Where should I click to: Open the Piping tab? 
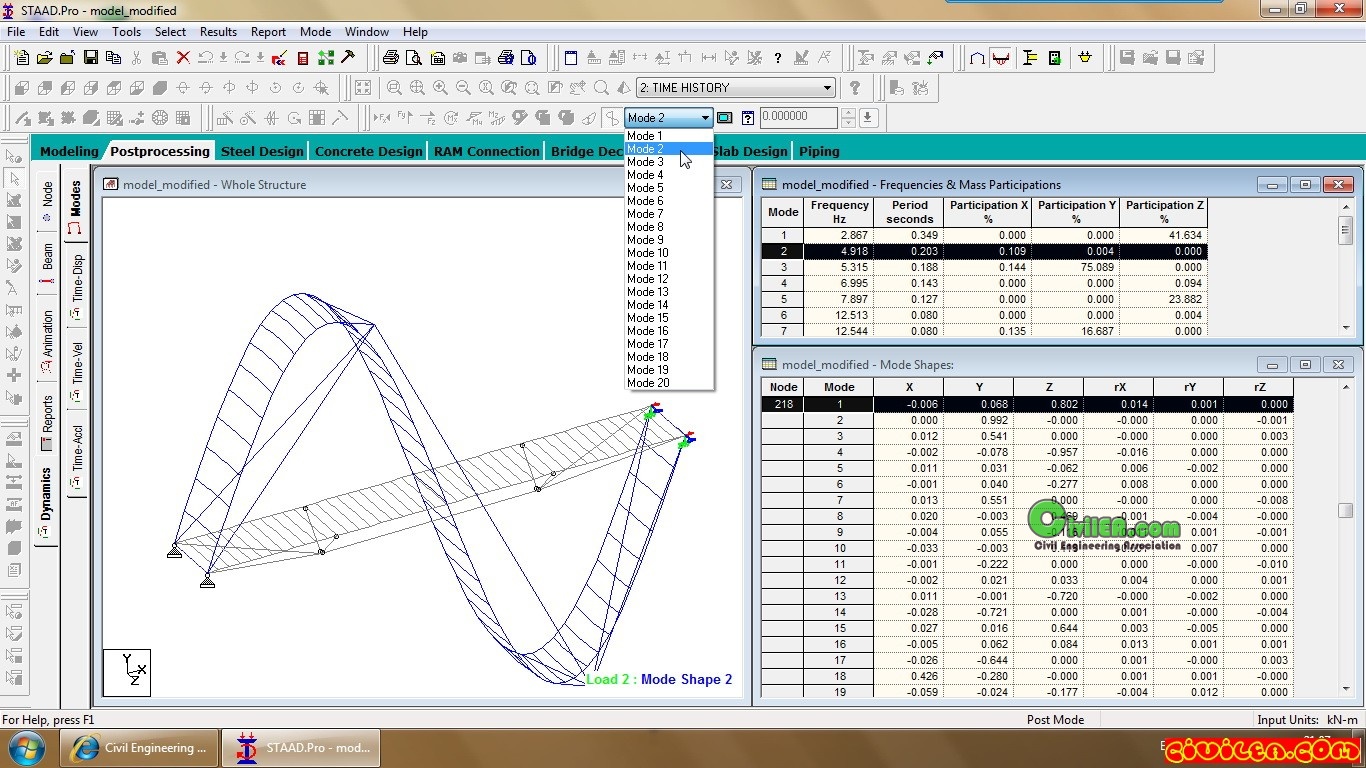[x=819, y=151]
